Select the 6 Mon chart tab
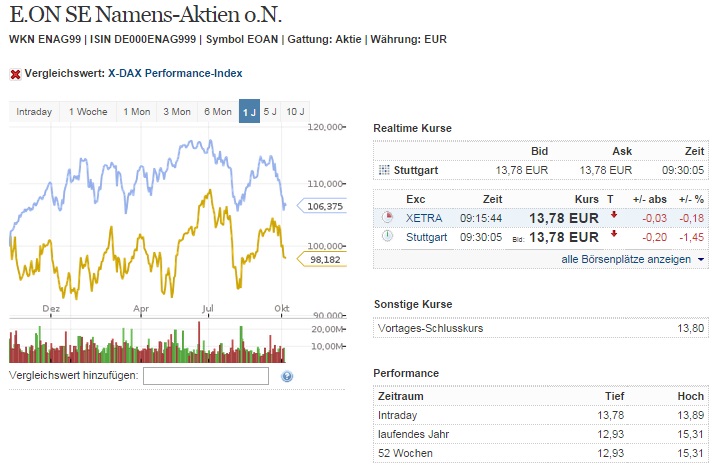The width and height of the screenshot is (712, 465). click(218, 112)
